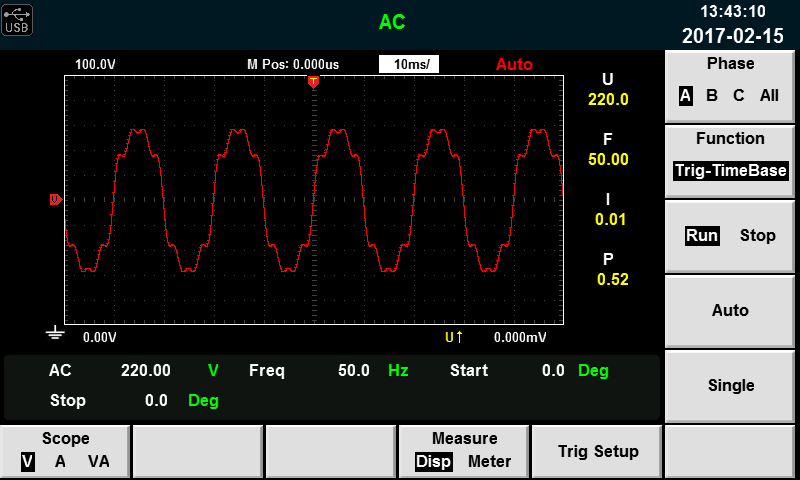The image size is (800, 480).
Task: Choose Measure Meter option
Action: click(x=489, y=462)
